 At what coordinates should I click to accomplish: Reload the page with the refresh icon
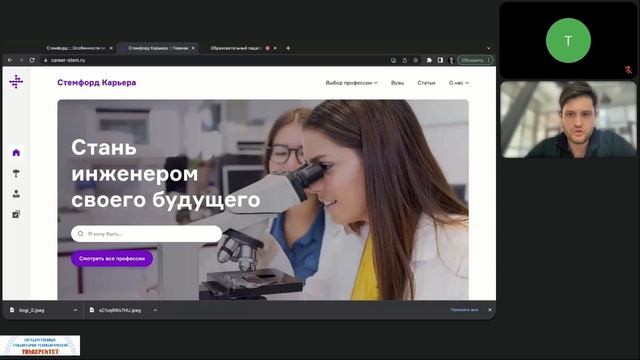(x=32, y=60)
